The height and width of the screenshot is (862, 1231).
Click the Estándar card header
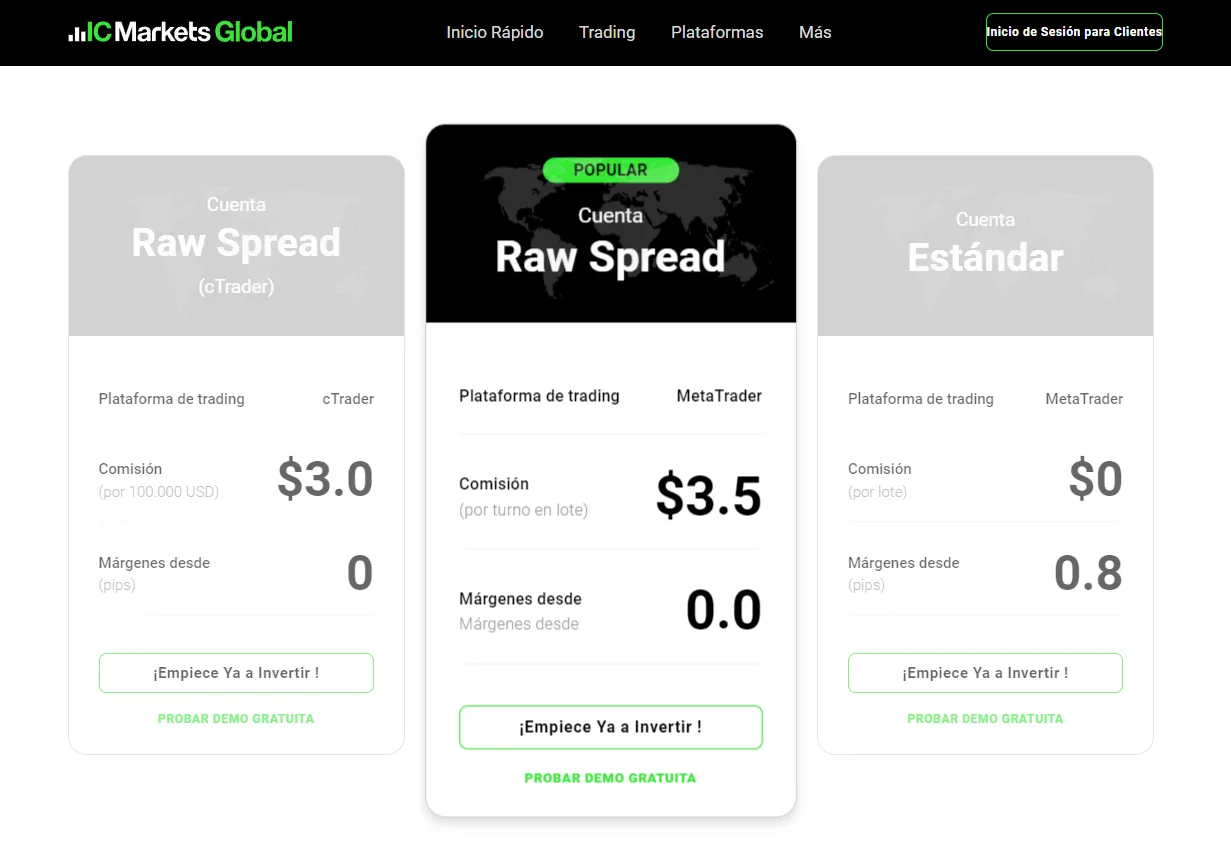click(x=985, y=246)
